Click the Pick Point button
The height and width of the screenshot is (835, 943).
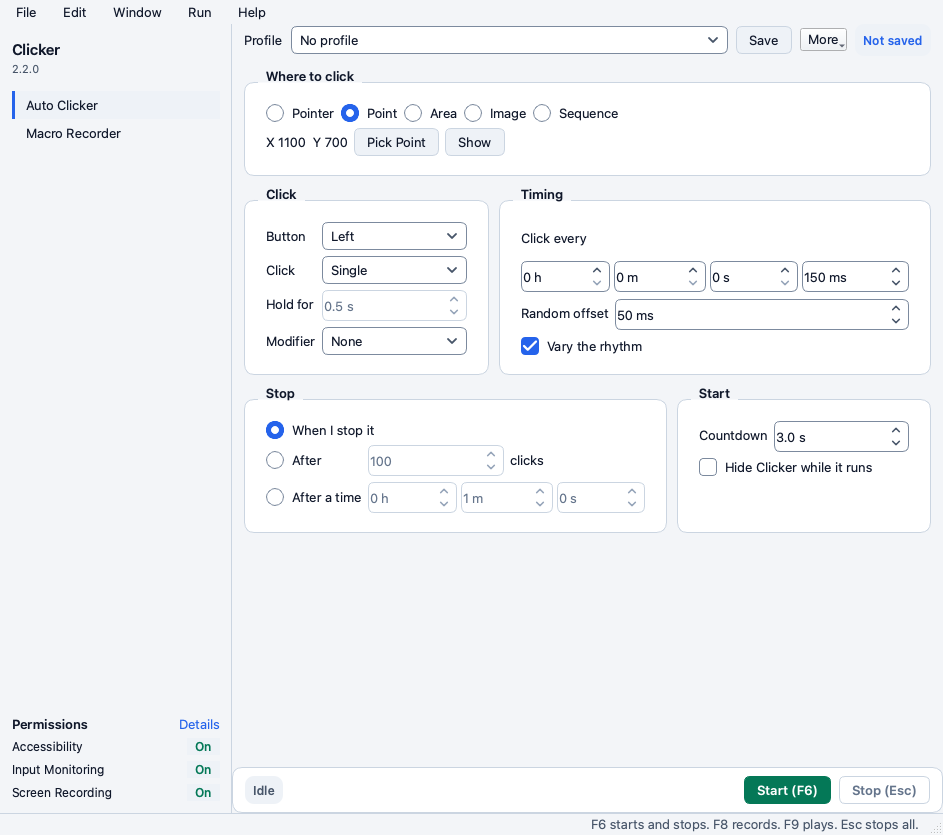pos(396,143)
